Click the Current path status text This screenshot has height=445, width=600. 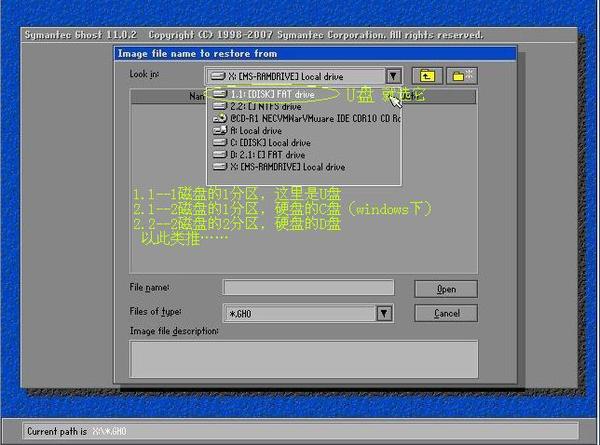point(77,432)
